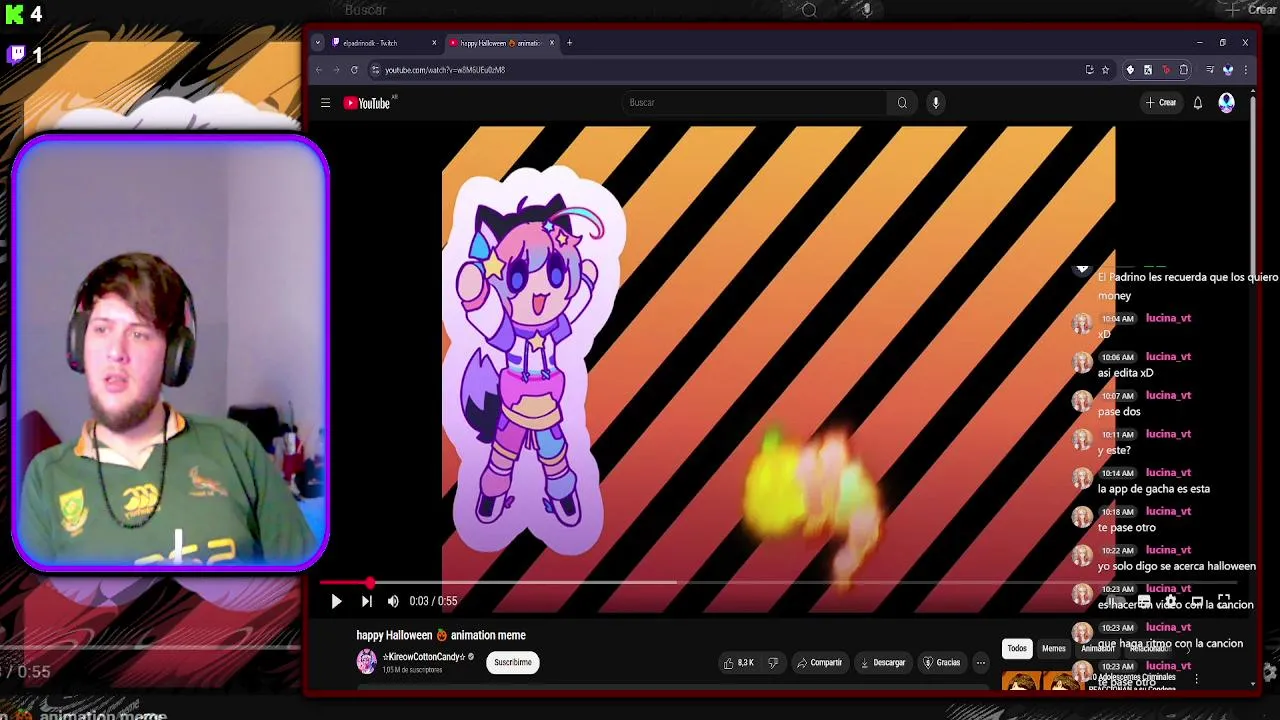Click the chat down-arrow icon above messages
The height and width of the screenshot is (720, 1280).
1082,268
